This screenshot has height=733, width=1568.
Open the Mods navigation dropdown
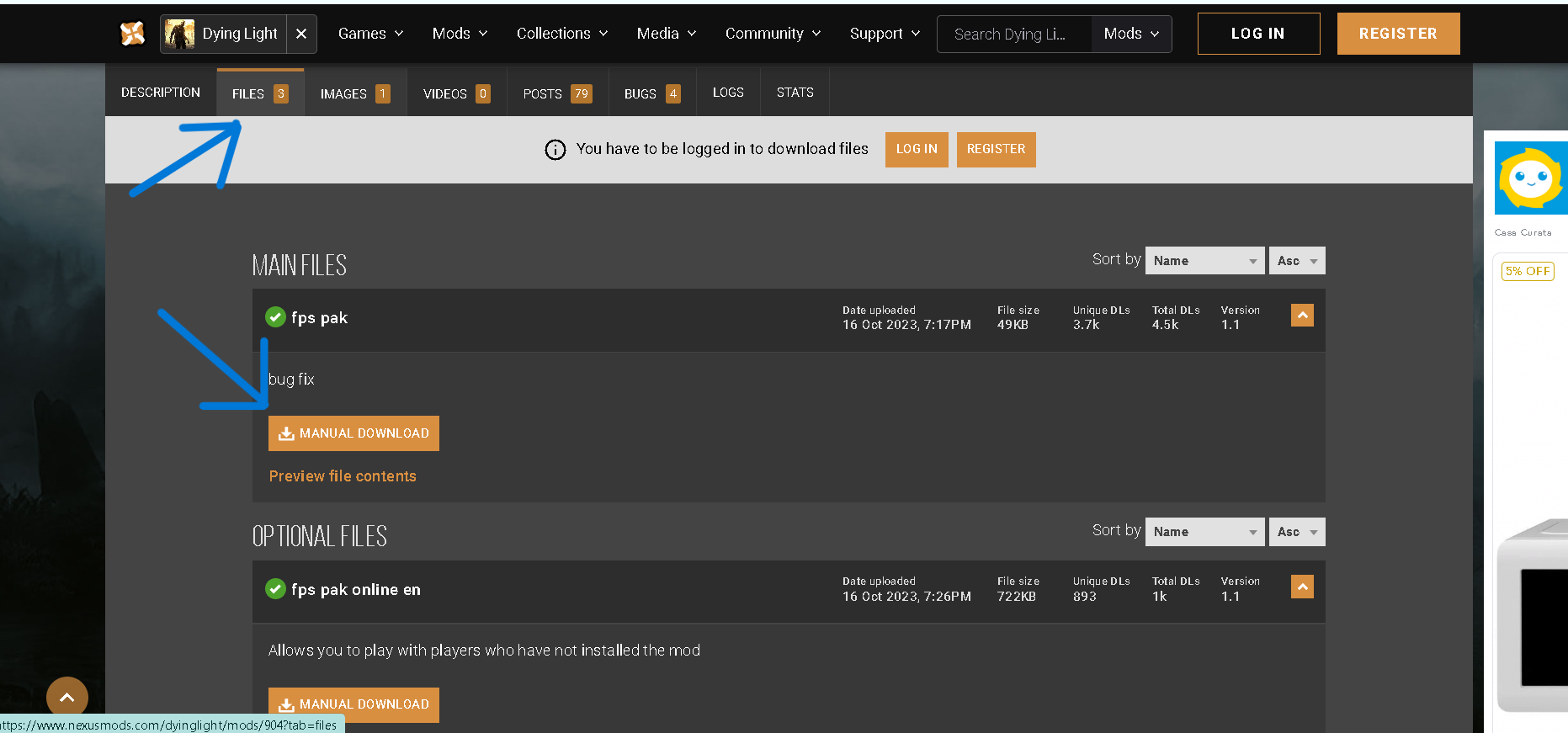(x=460, y=34)
